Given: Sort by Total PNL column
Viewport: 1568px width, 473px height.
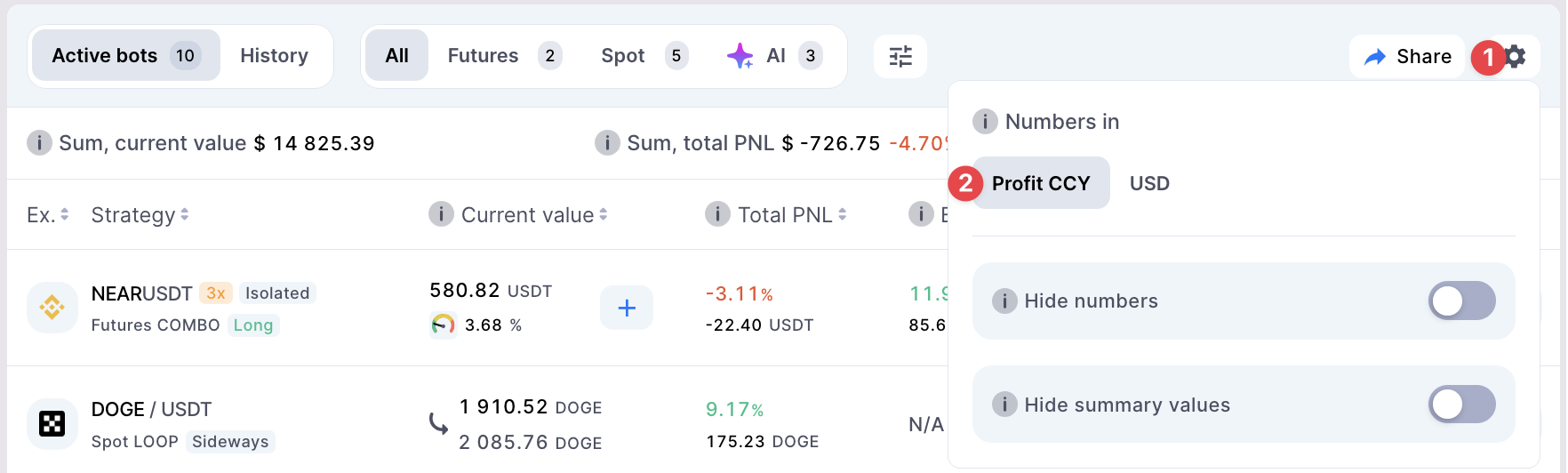Looking at the screenshot, I should (x=791, y=215).
